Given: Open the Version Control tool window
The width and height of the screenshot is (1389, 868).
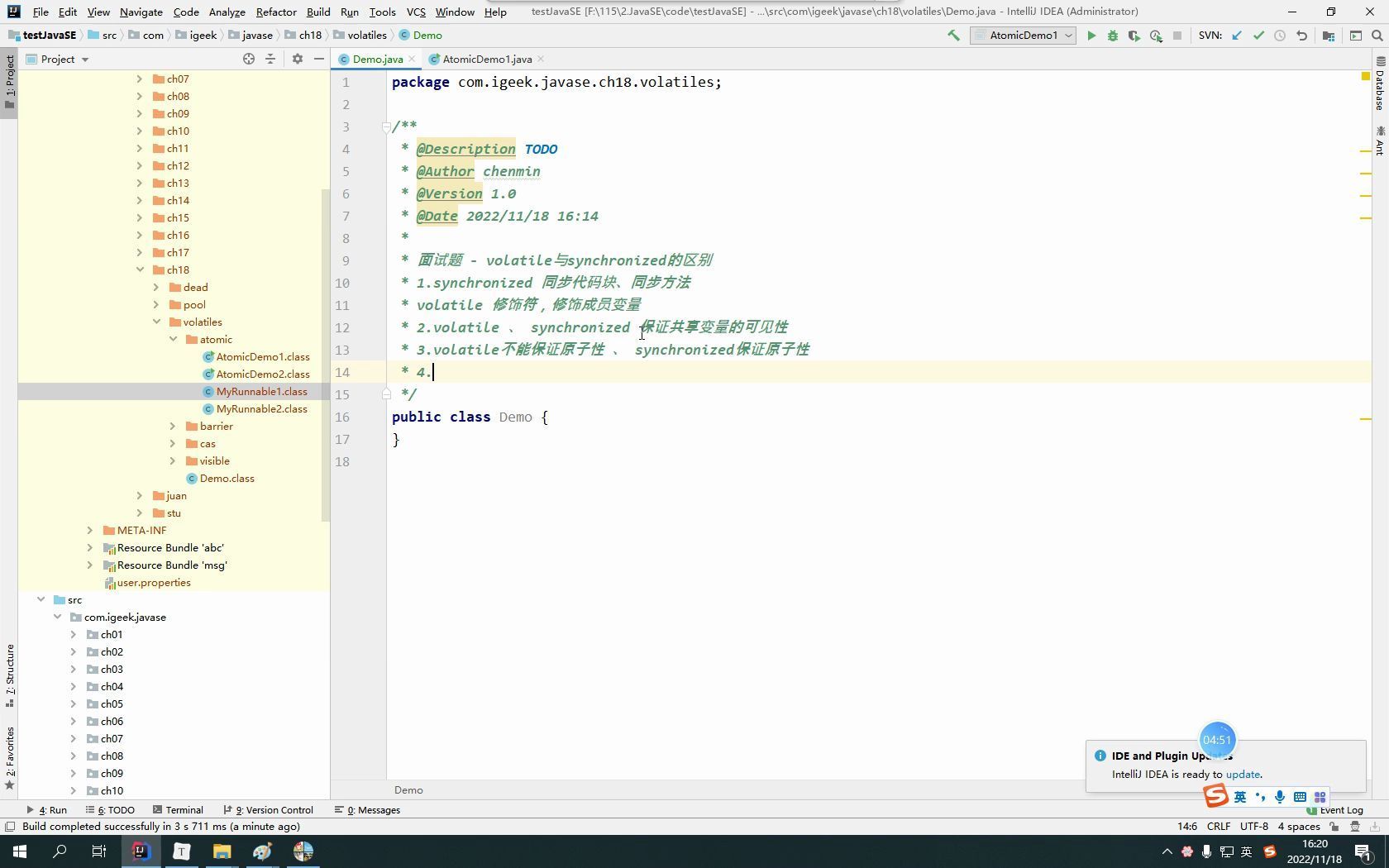Looking at the screenshot, I should [x=268, y=810].
